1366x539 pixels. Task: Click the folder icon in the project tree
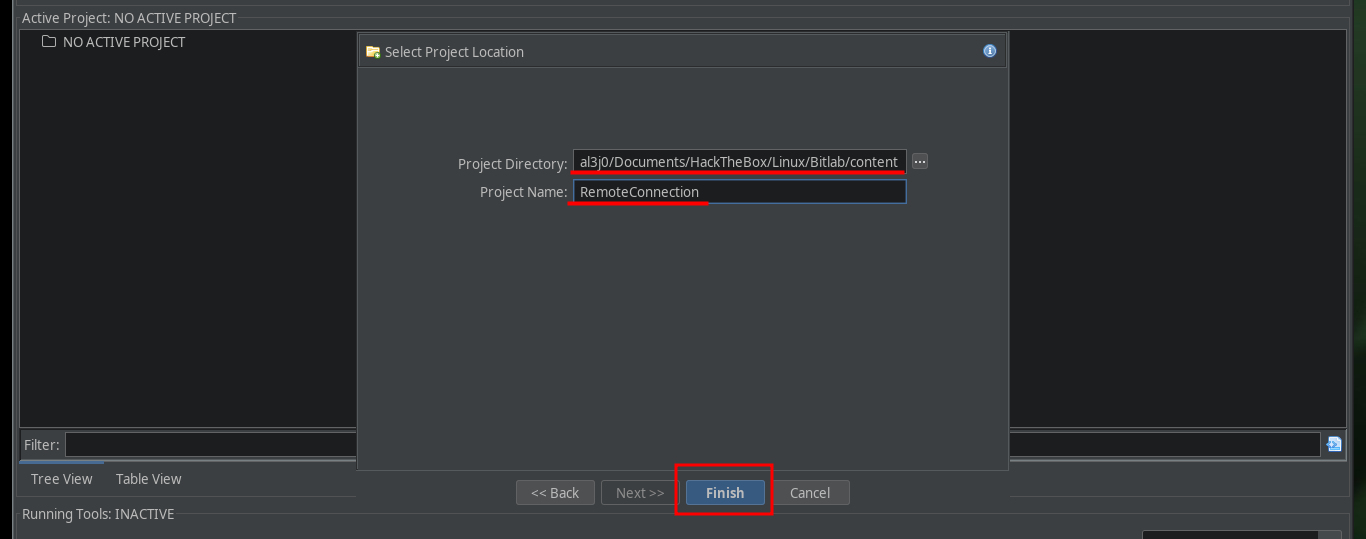tap(48, 42)
